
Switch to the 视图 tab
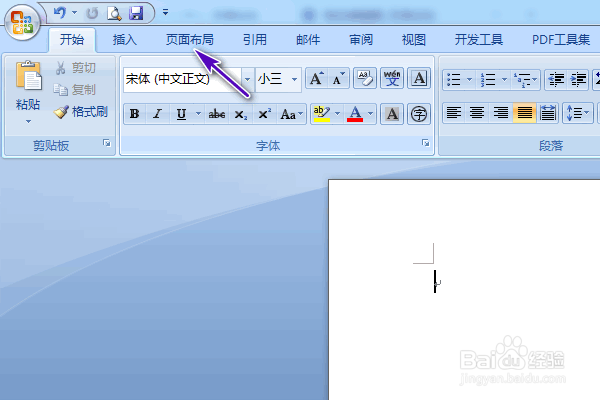pyautogui.click(x=414, y=39)
